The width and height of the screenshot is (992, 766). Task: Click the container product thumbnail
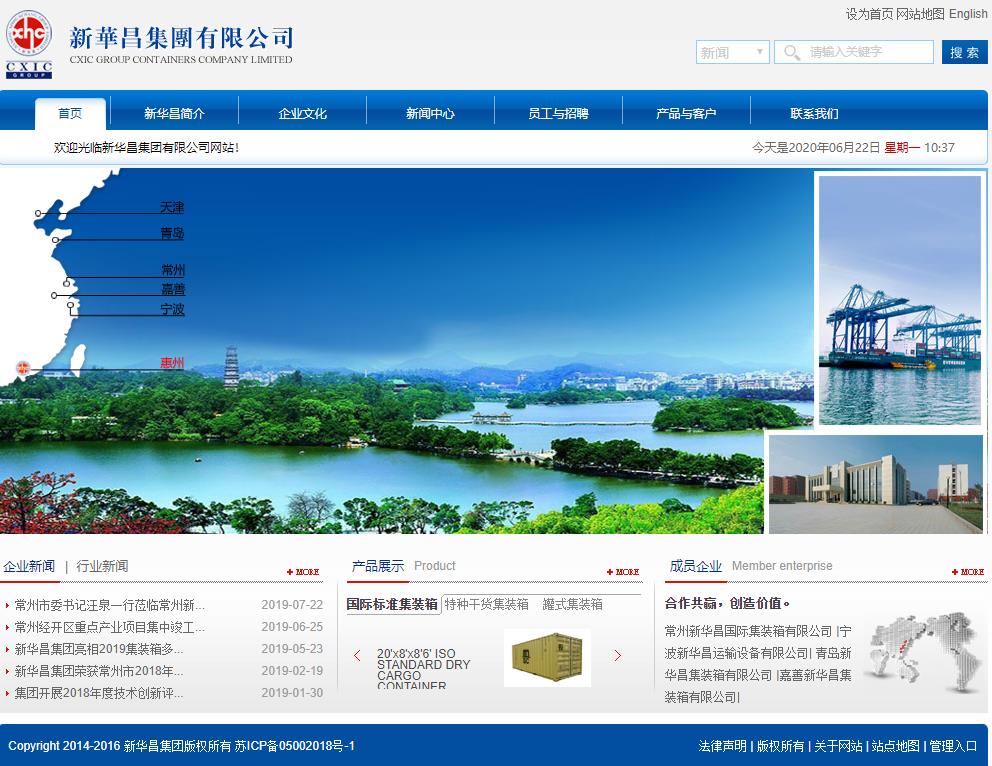(x=547, y=657)
